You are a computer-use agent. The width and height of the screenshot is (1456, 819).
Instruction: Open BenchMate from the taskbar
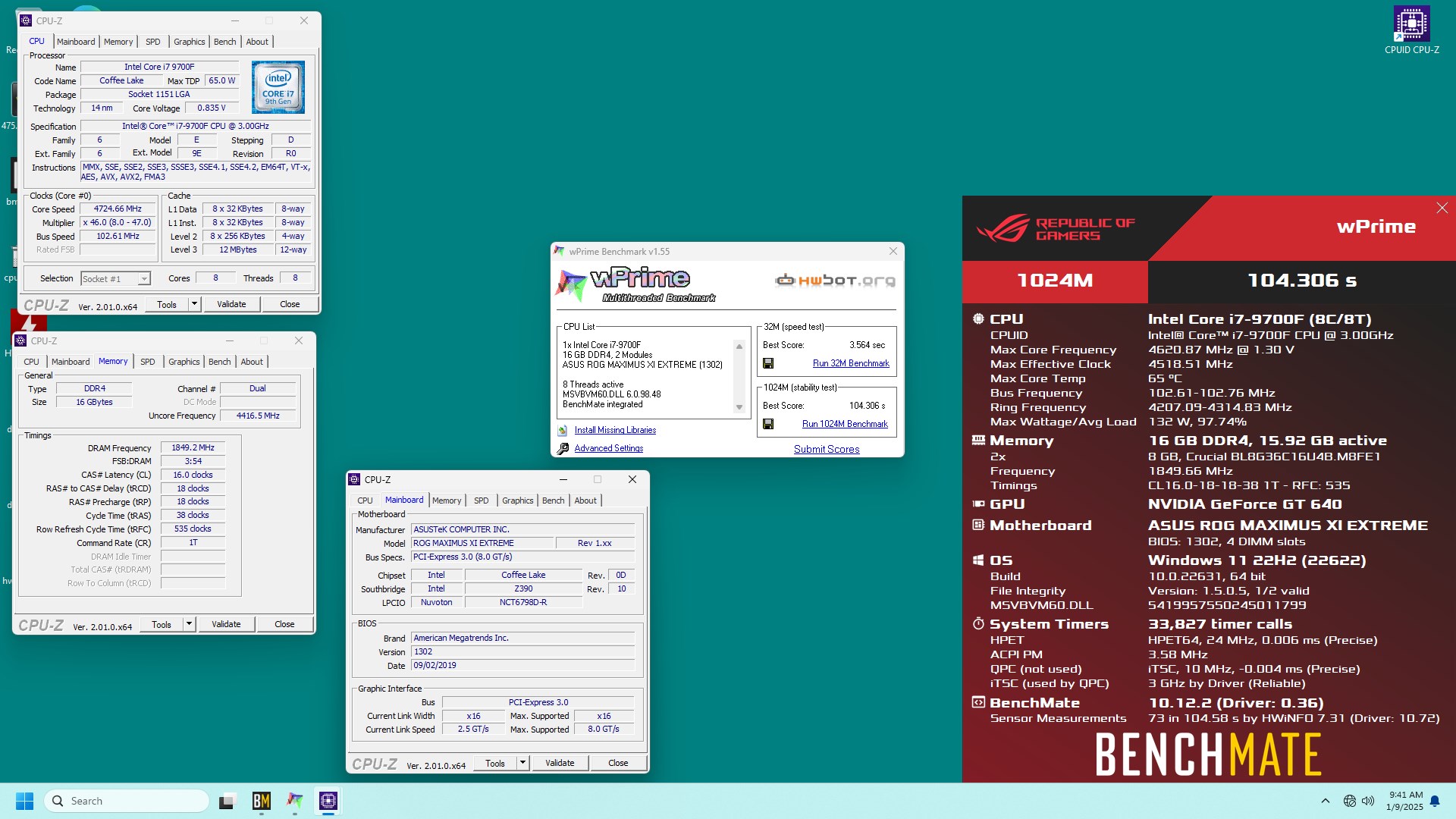pos(262,801)
